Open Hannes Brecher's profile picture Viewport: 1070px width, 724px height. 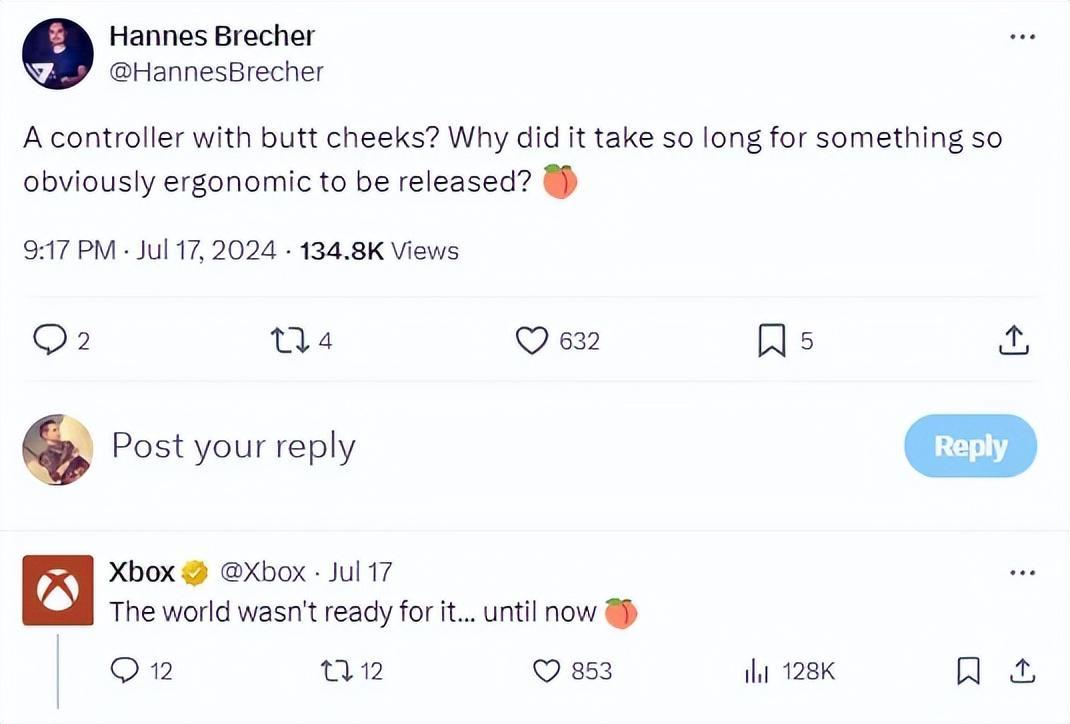click(57, 54)
